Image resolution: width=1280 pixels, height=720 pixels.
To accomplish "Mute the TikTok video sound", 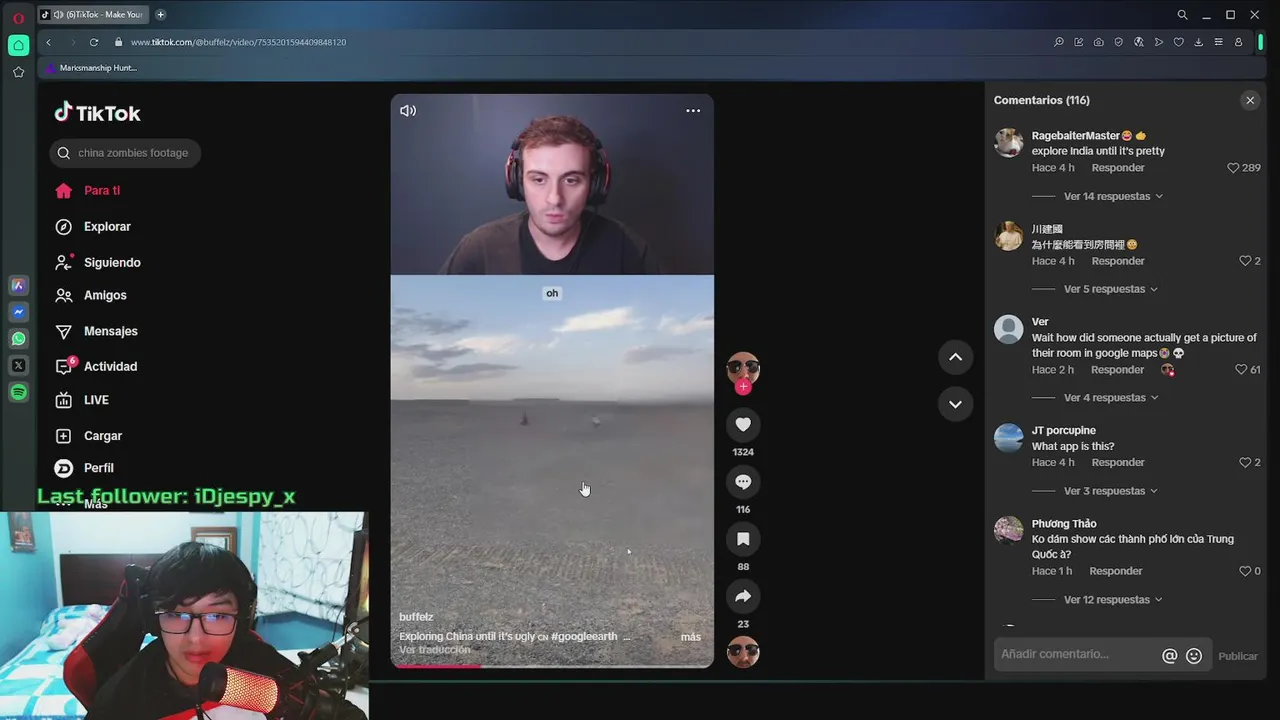I will pos(408,111).
